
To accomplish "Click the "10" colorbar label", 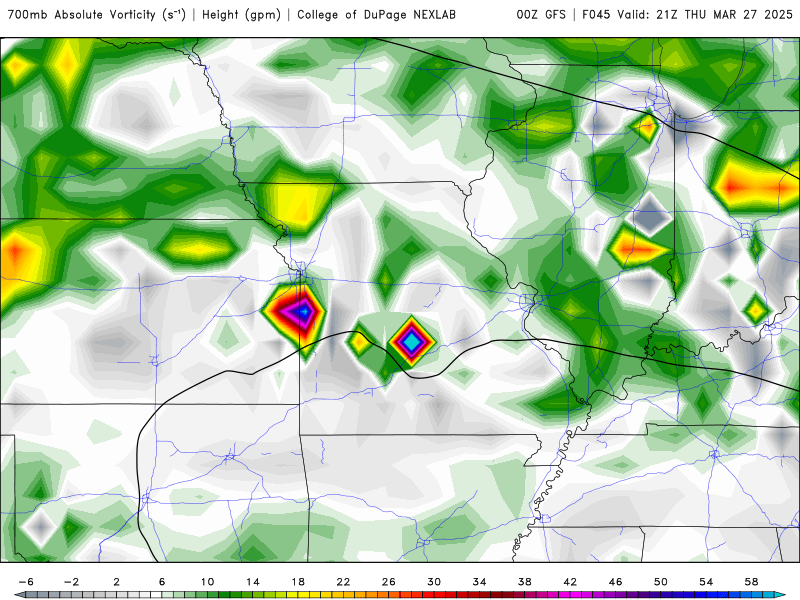I will 207,582.
